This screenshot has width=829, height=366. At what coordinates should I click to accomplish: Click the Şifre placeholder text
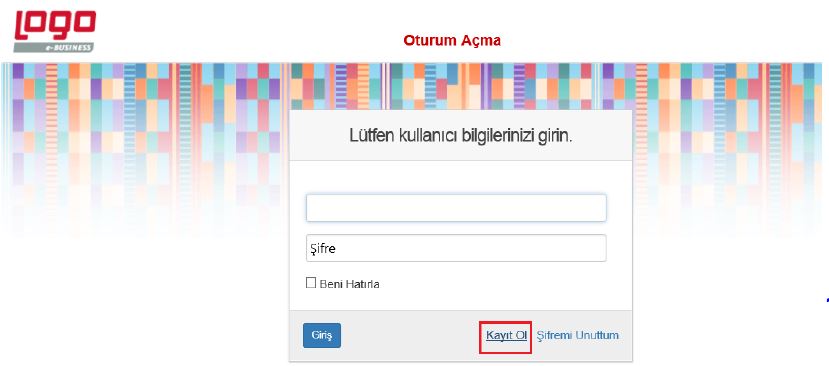322,249
